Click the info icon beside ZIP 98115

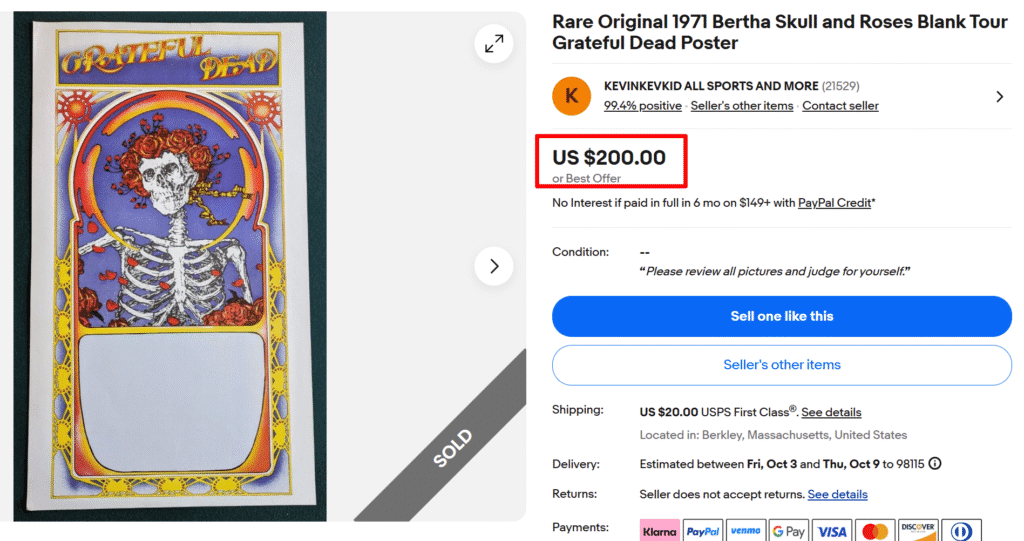click(x=935, y=464)
